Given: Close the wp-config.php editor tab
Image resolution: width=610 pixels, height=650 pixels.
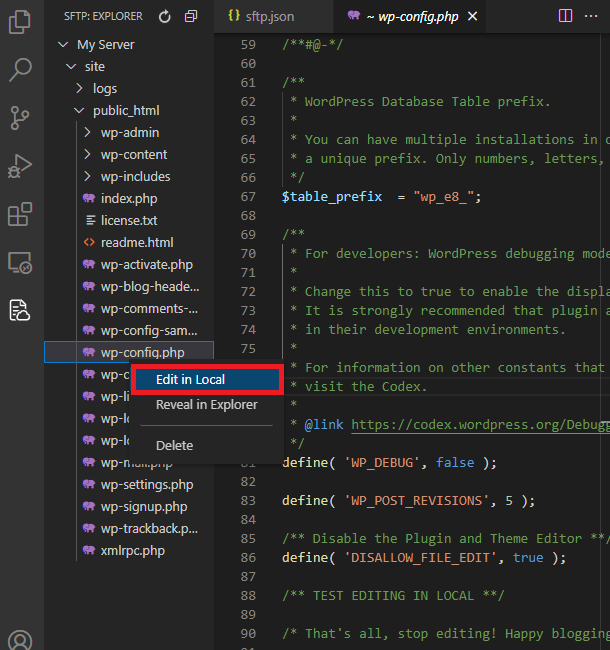Looking at the screenshot, I should pyautogui.click(x=473, y=16).
